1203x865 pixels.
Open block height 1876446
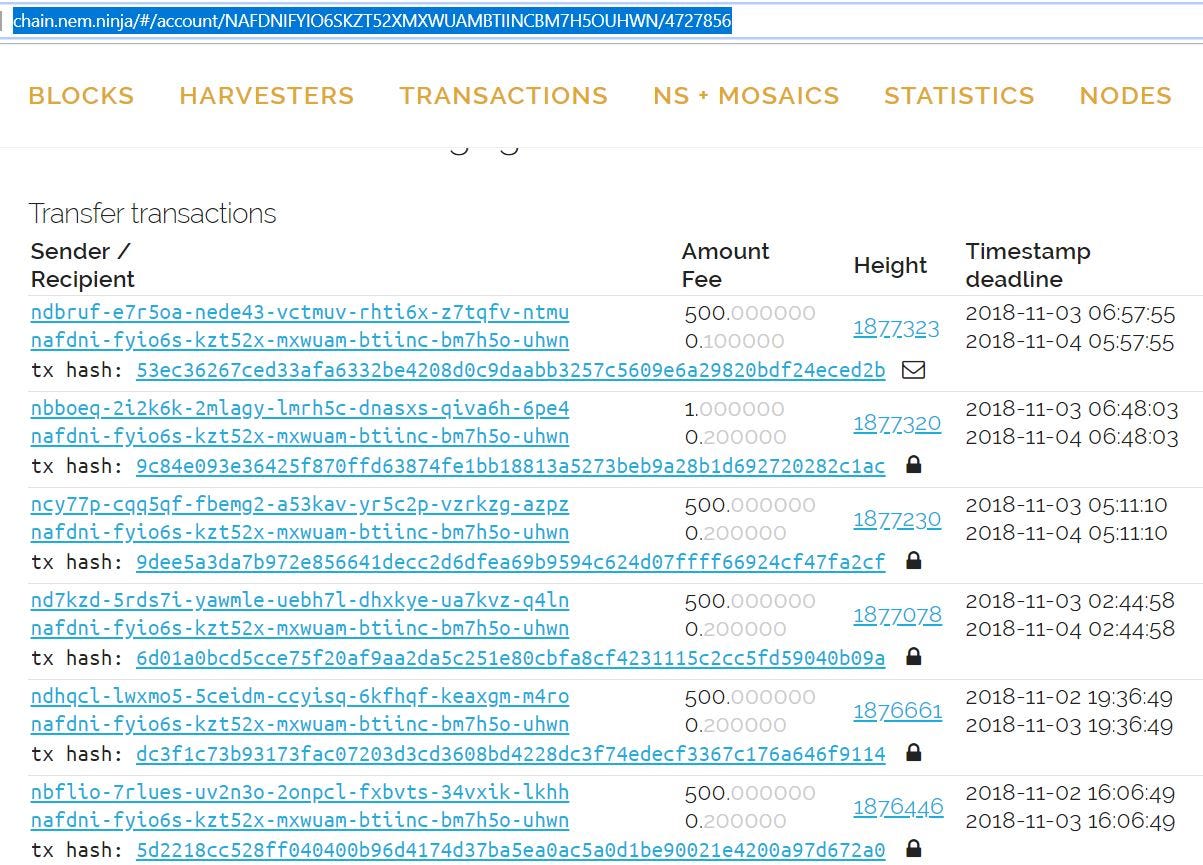coord(897,807)
